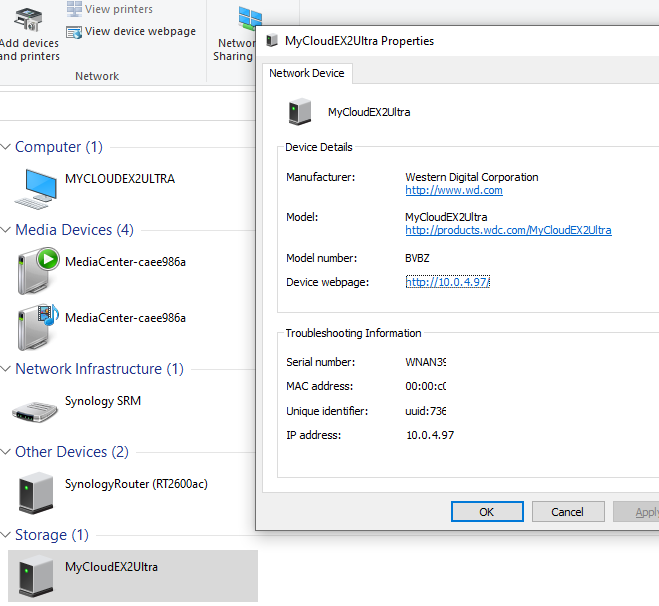This screenshot has width=659, height=606.
Task: Select the Synology SRM router icon
Action: coord(35,411)
